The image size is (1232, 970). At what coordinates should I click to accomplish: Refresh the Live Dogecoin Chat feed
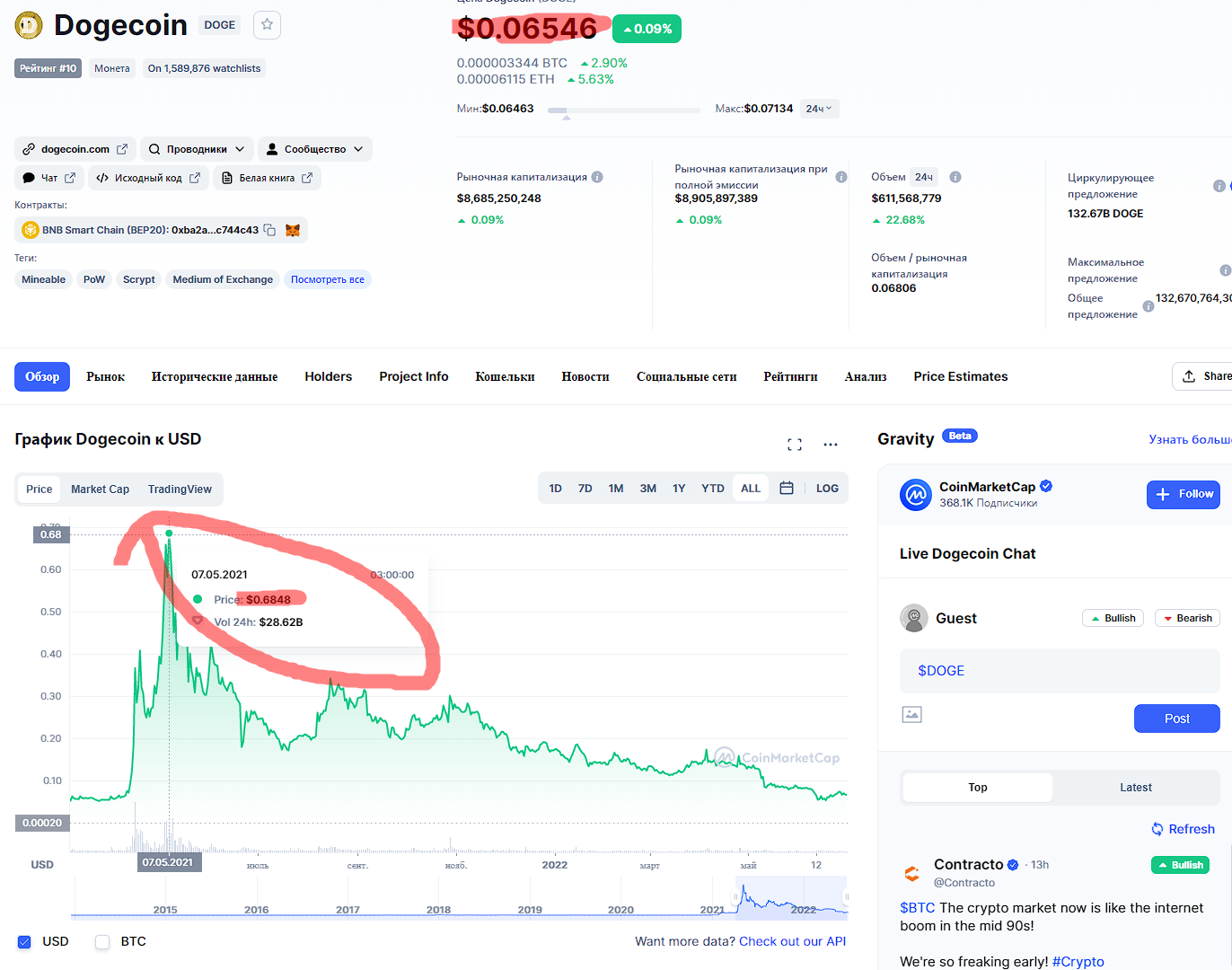pos(1184,829)
